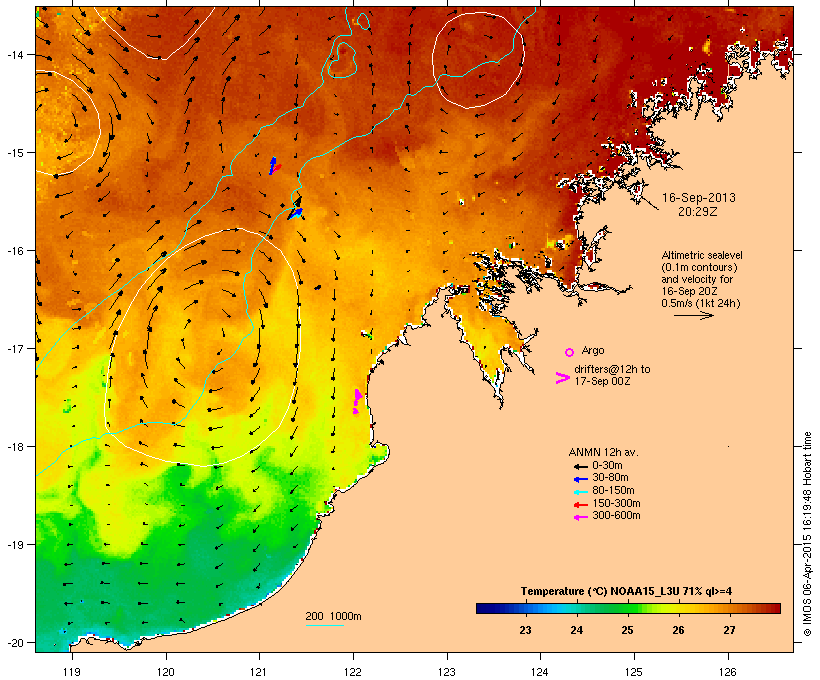The height and width of the screenshot is (680, 820).
Task: Click the longitude axis label 126
Action: (x=727, y=672)
